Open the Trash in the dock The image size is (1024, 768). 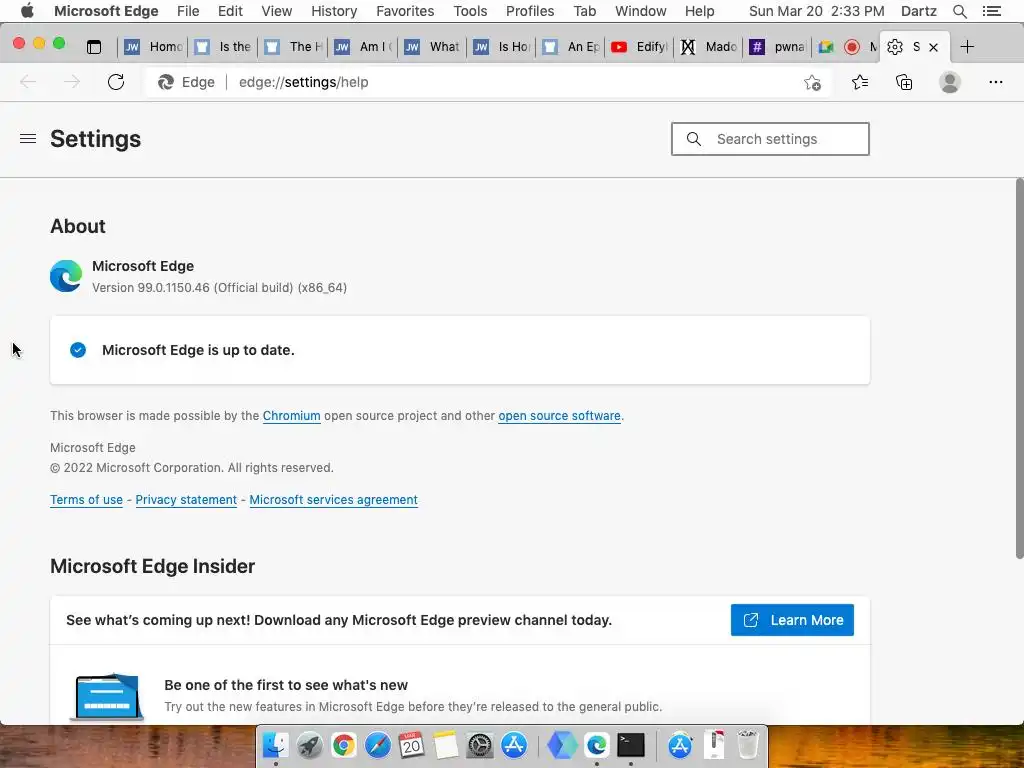click(x=748, y=744)
